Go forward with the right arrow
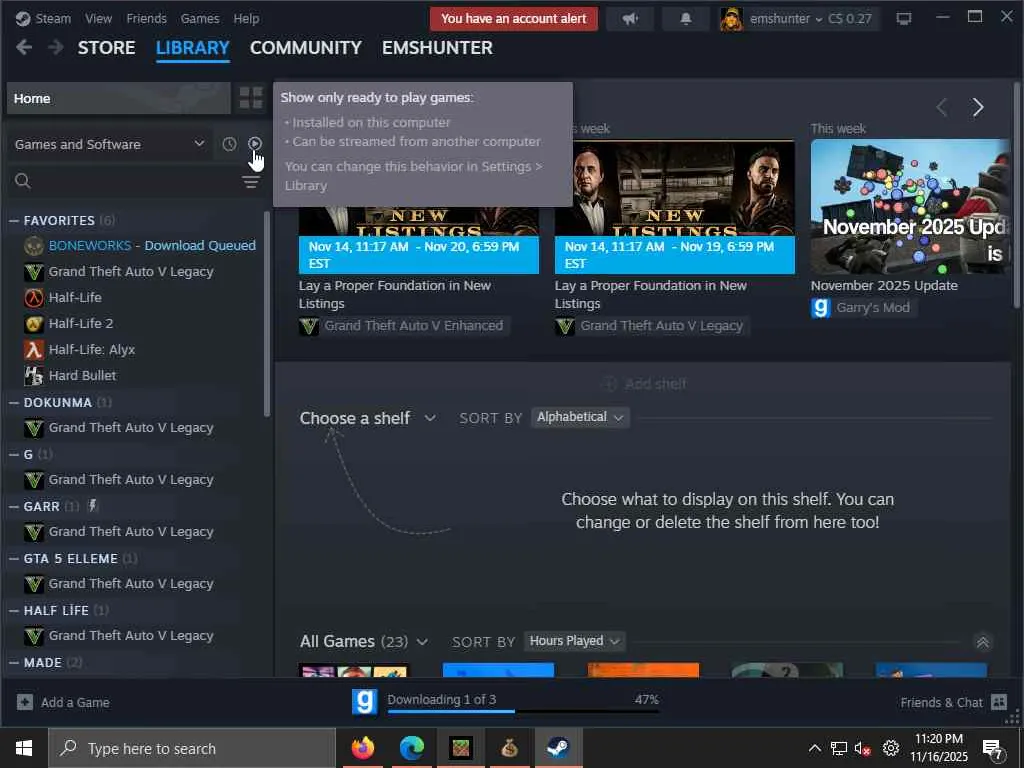The width and height of the screenshot is (1024, 768). pyautogui.click(x=56, y=47)
